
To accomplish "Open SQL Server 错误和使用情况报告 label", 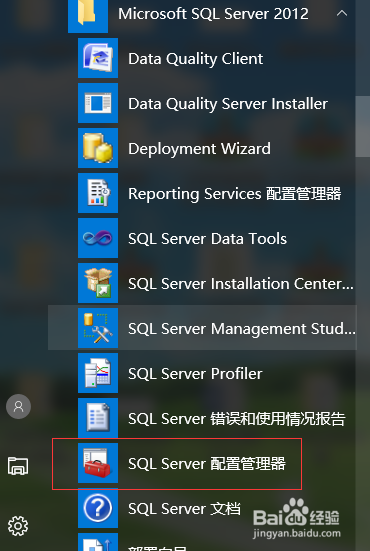I will click(236, 419).
